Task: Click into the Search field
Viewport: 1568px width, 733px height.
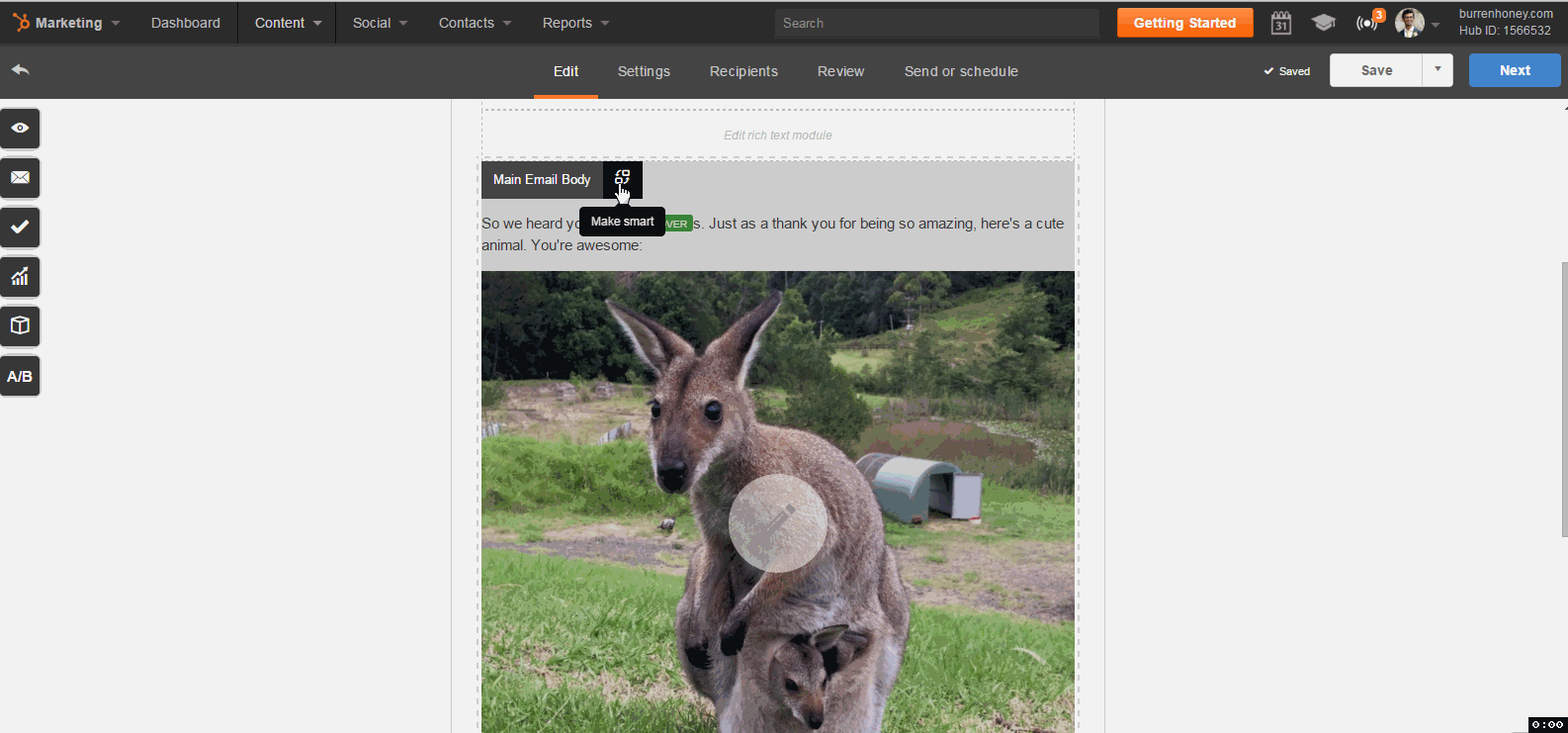Action: pos(937,23)
